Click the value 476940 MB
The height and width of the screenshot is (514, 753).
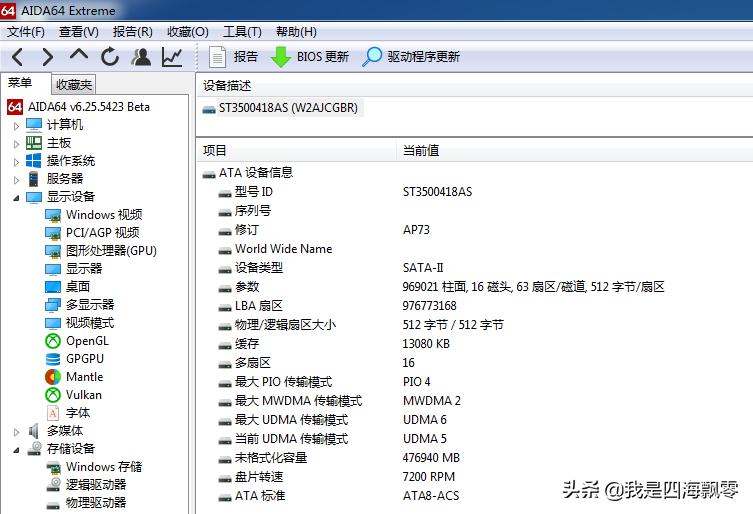coord(431,458)
